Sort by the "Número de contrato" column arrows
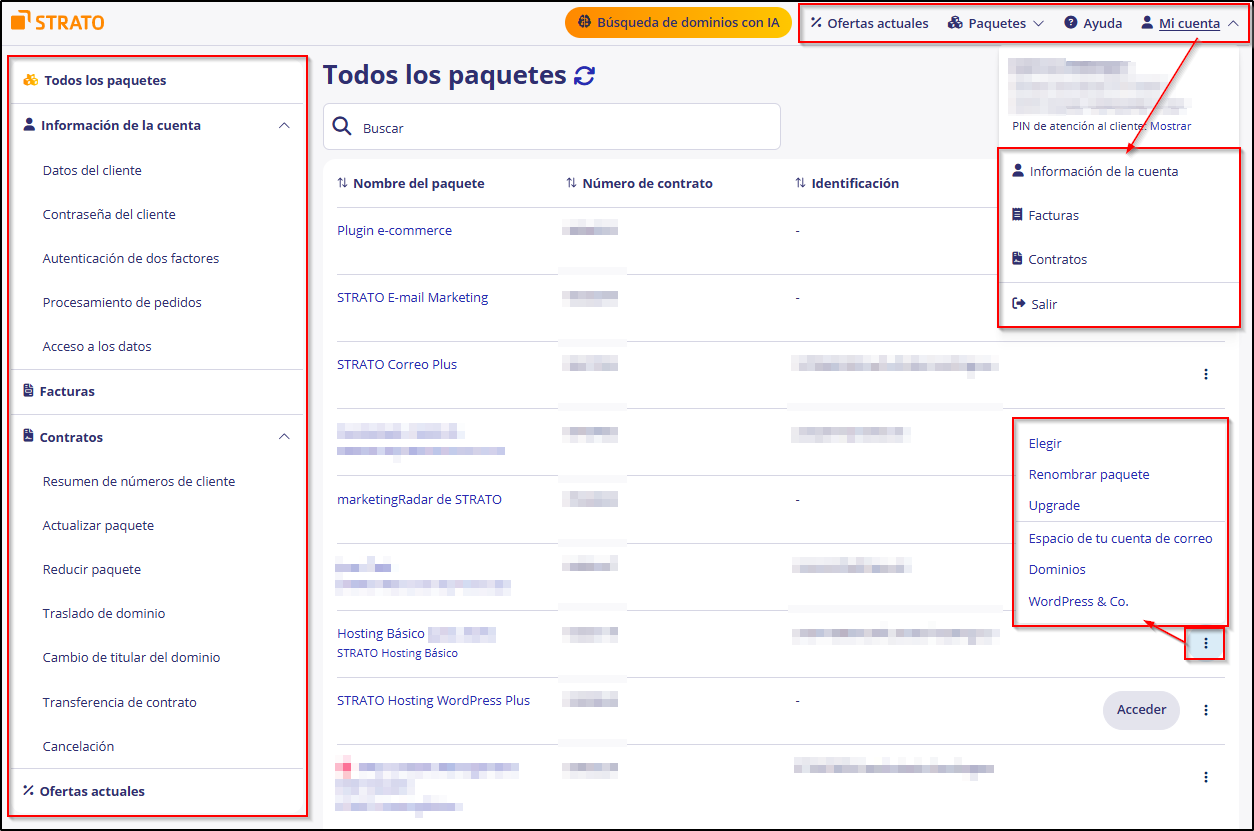The height and width of the screenshot is (831, 1254). (571, 183)
